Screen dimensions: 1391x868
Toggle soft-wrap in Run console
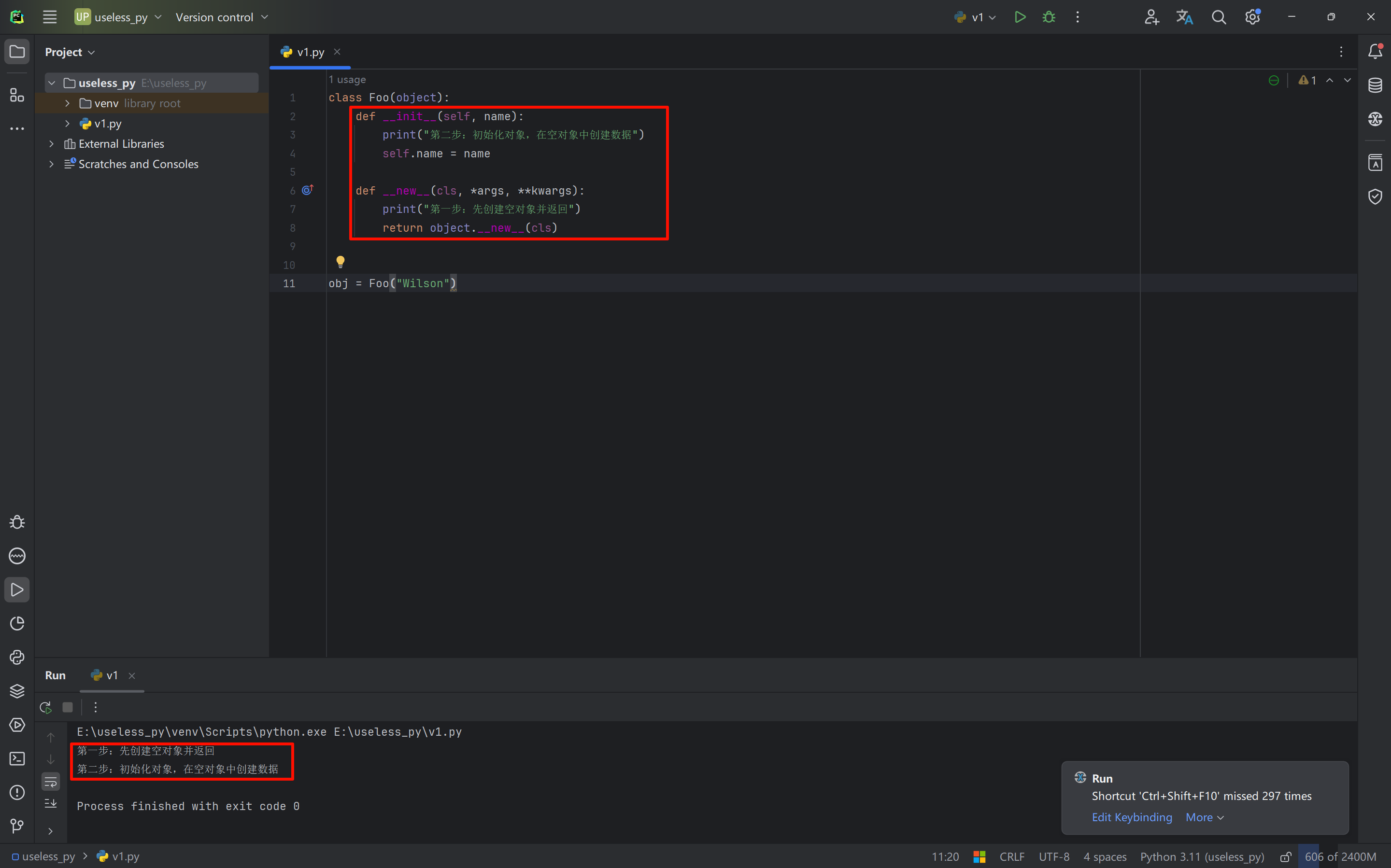(x=51, y=781)
